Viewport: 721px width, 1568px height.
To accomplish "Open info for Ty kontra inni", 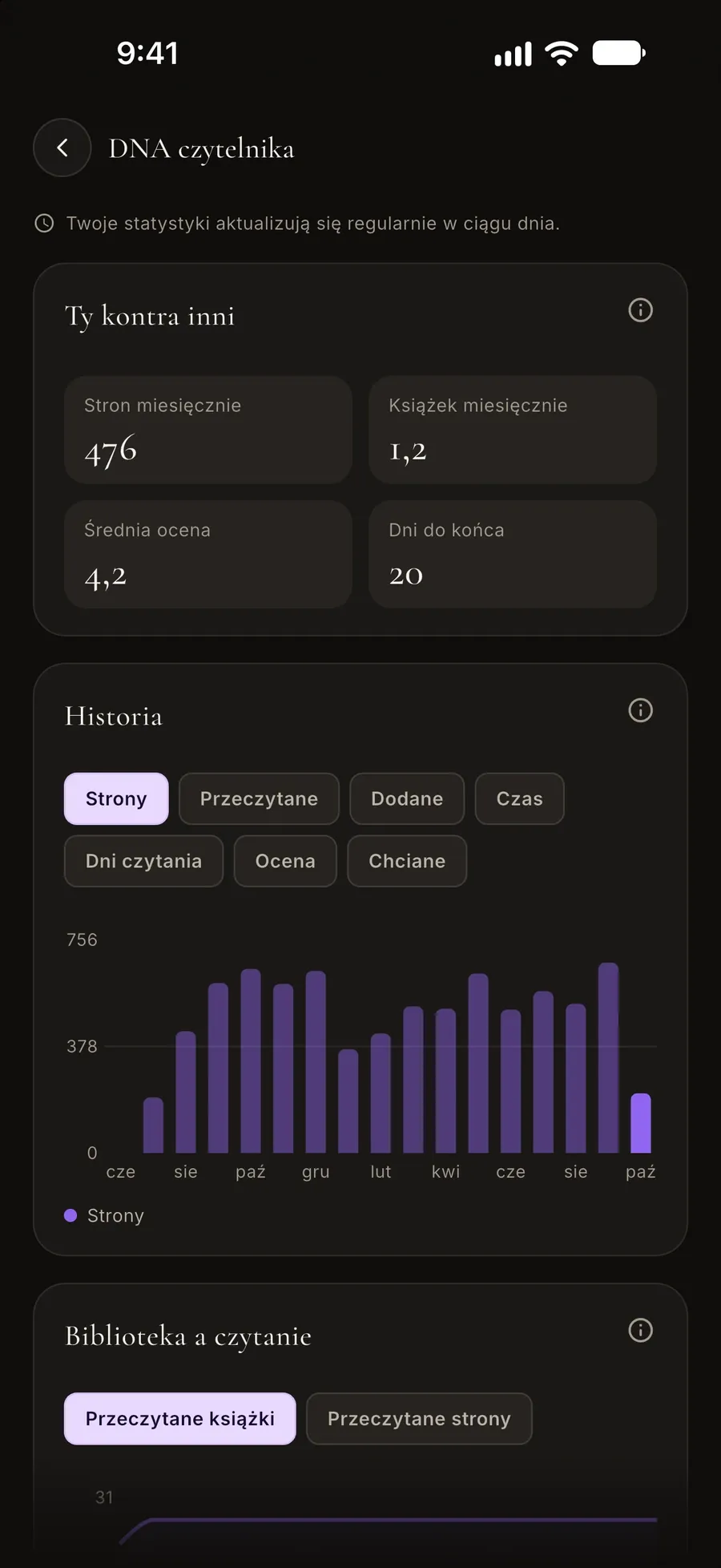I will 640,310.
